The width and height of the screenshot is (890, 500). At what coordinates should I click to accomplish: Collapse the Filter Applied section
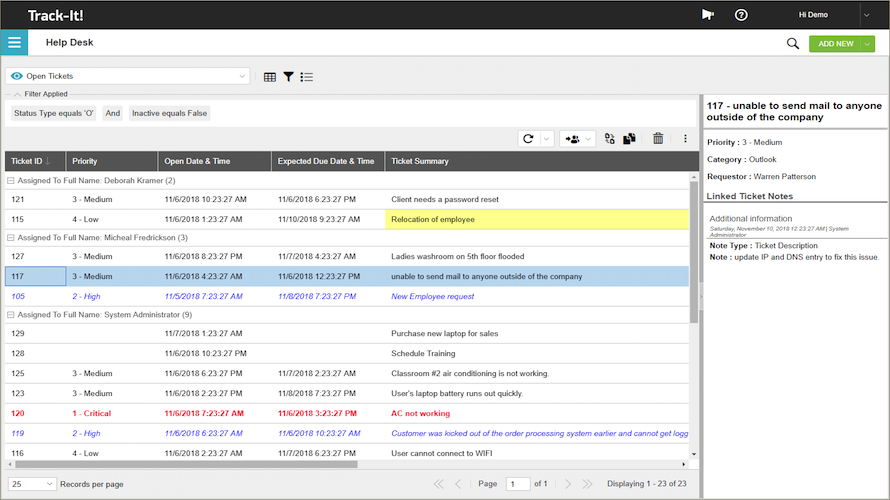(x=17, y=94)
